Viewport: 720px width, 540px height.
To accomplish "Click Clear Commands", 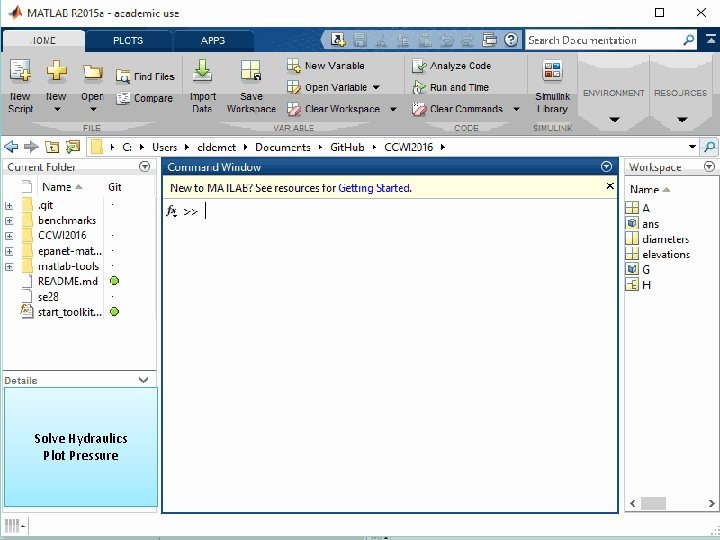I will (x=457, y=109).
